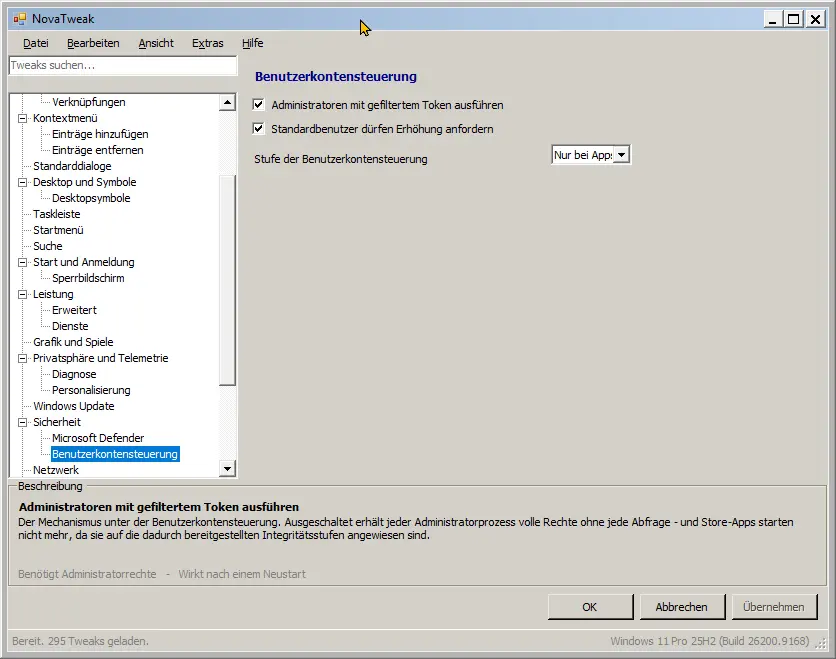Select Start und Anmeldung tree label
This screenshot has width=836, height=659.
pyautogui.click(x=84, y=262)
